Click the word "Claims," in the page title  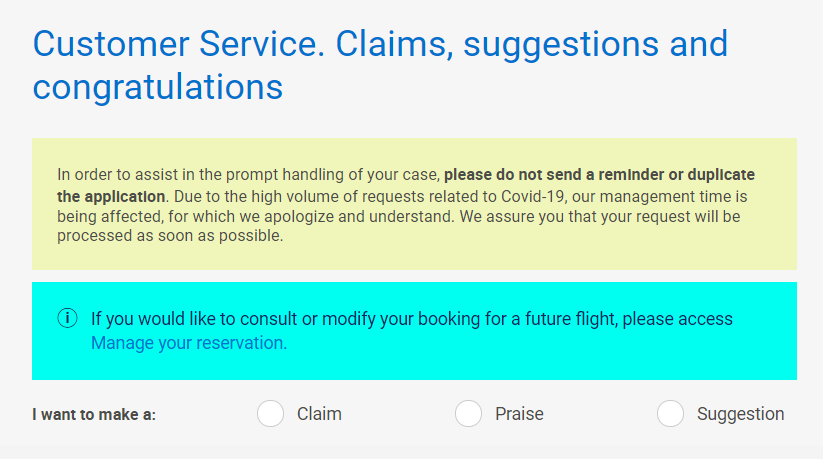[394, 45]
